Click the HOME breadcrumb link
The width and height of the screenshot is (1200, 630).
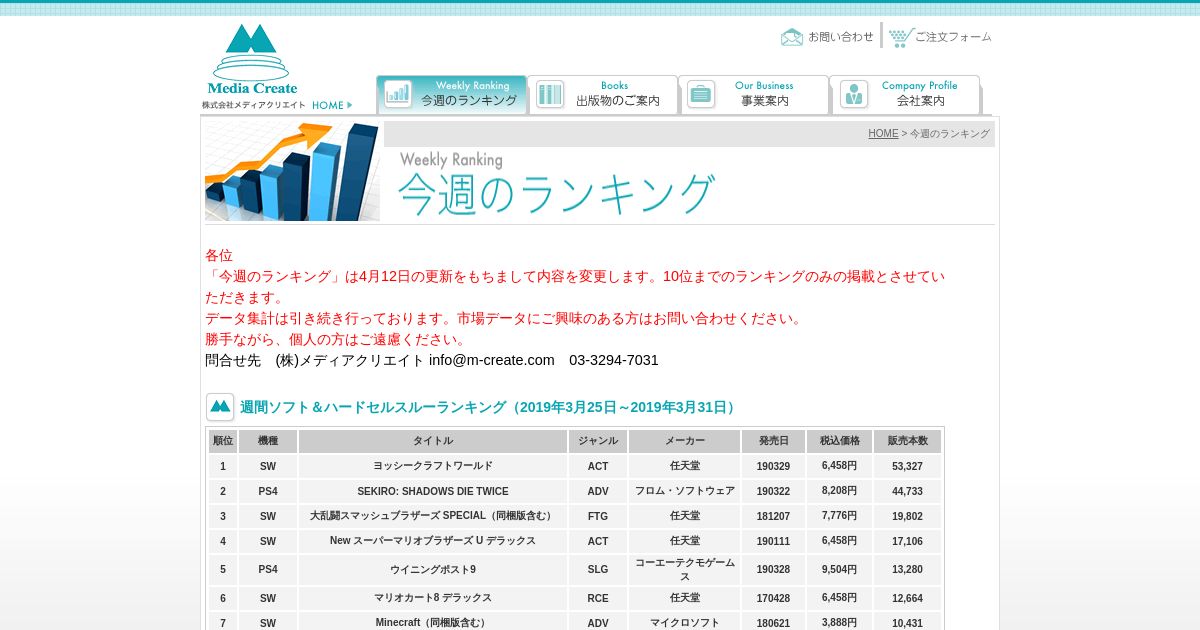(883, 134)
